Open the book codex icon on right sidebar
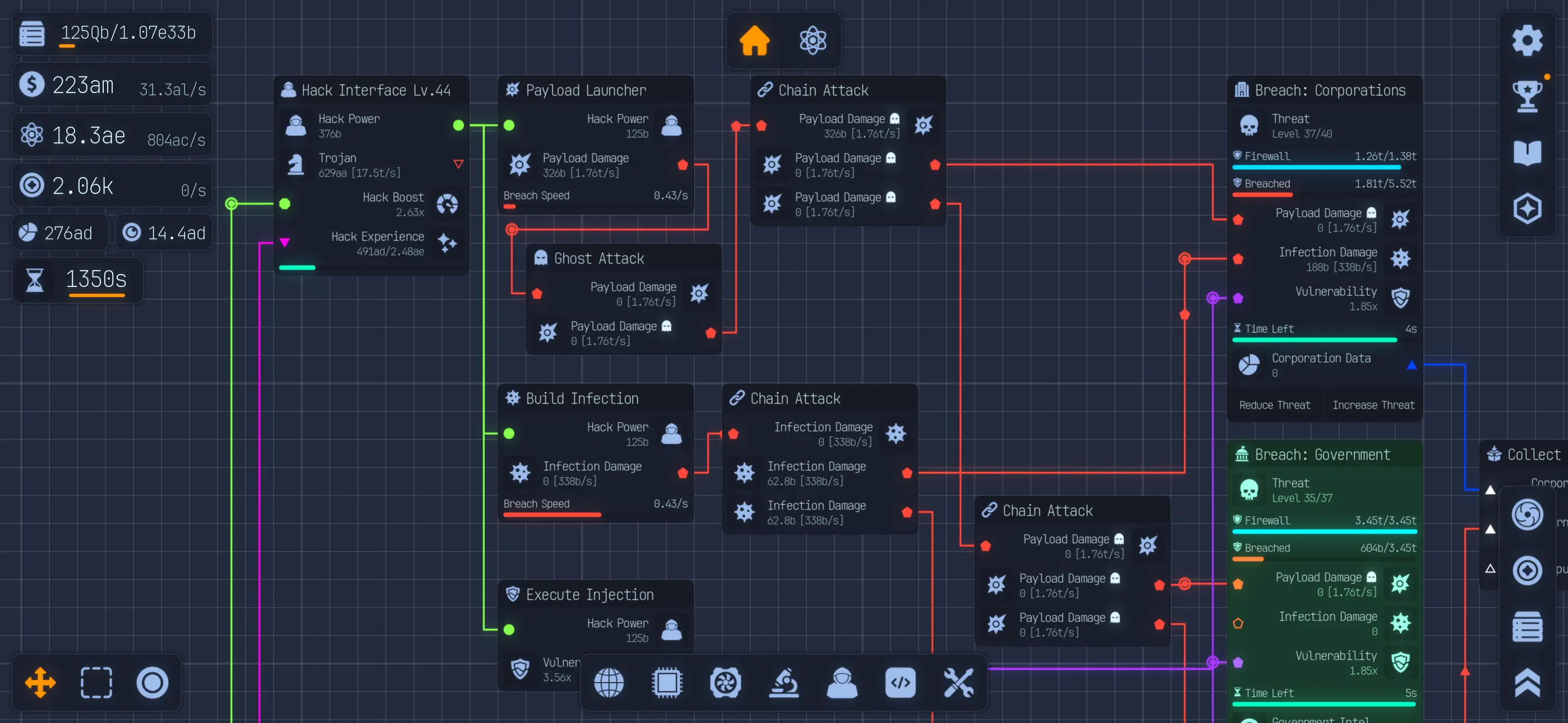1568x723 pixels. (1527, 152)
